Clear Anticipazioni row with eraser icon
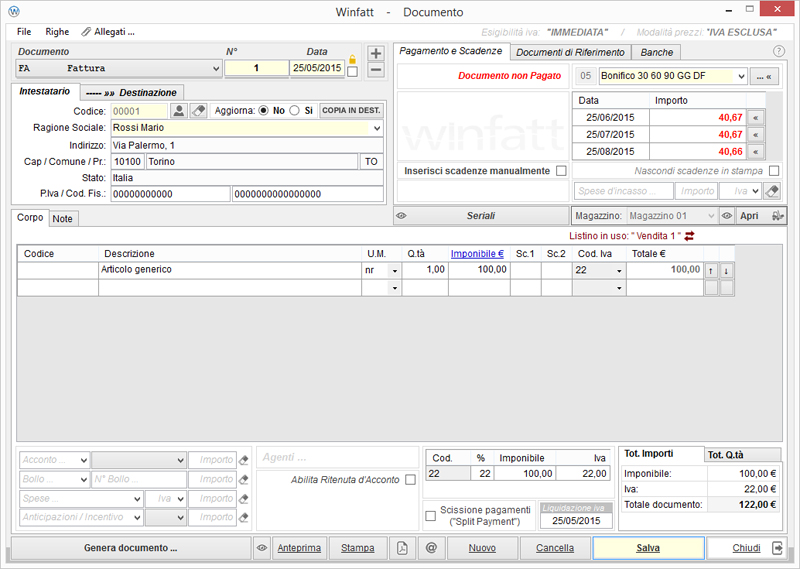 [x=244, y=517]
